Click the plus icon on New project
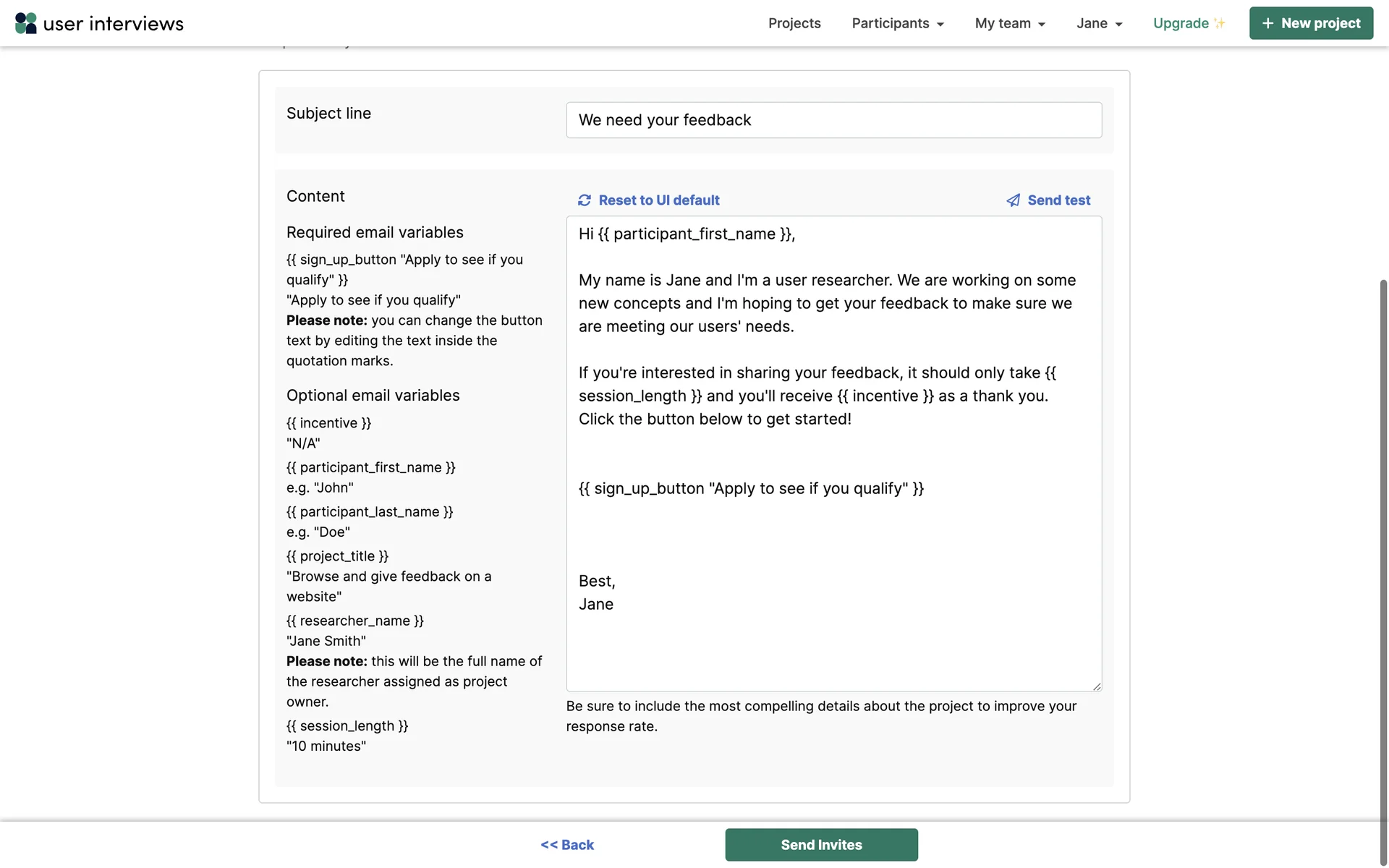The height and width of the screenshot is (868, 1389). pos(1267,23)
